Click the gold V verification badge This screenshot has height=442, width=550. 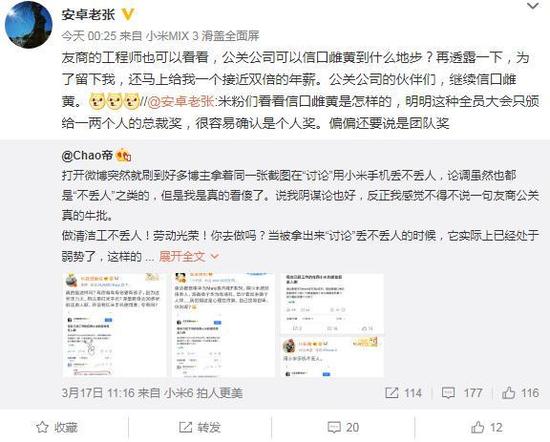pos(128,14)
